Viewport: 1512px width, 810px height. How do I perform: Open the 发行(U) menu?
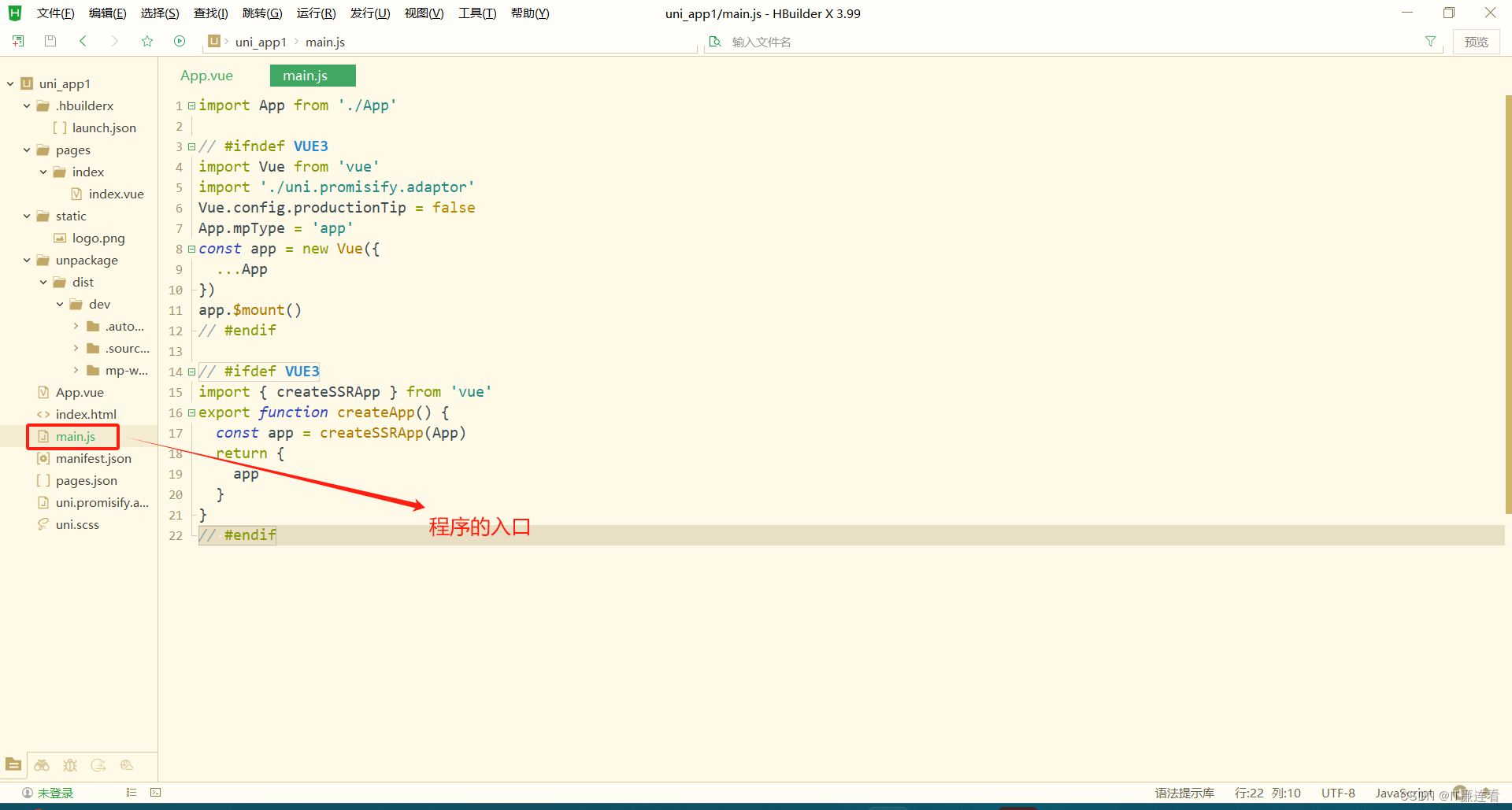(x=370, y=13)
